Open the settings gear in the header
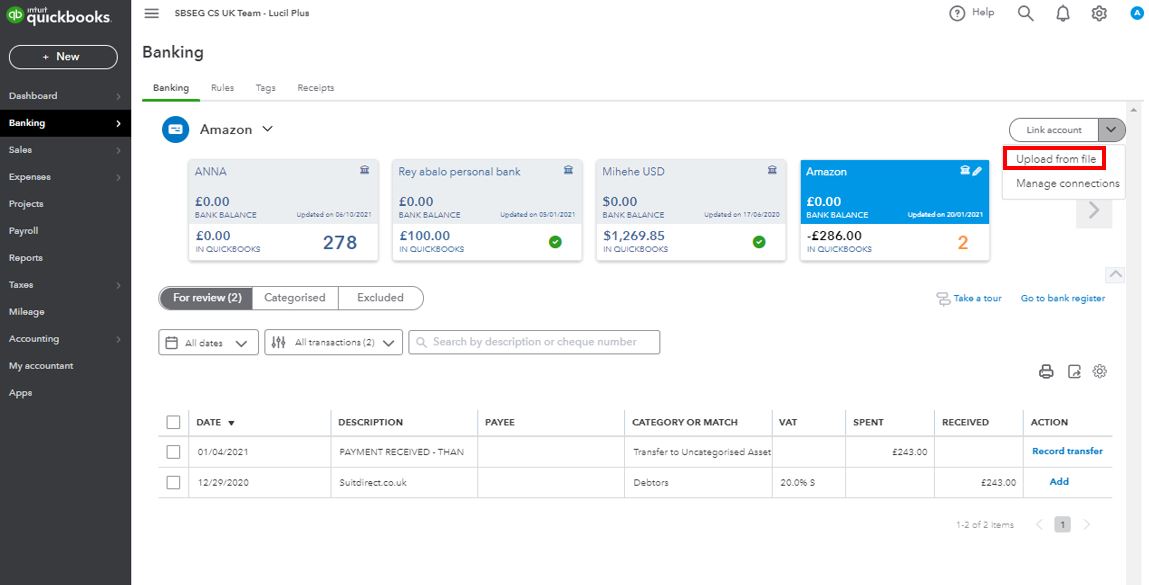Image resolution: width=1149 pixels, height=585 pixels. pyautogui.click(x=1099, y=13)
